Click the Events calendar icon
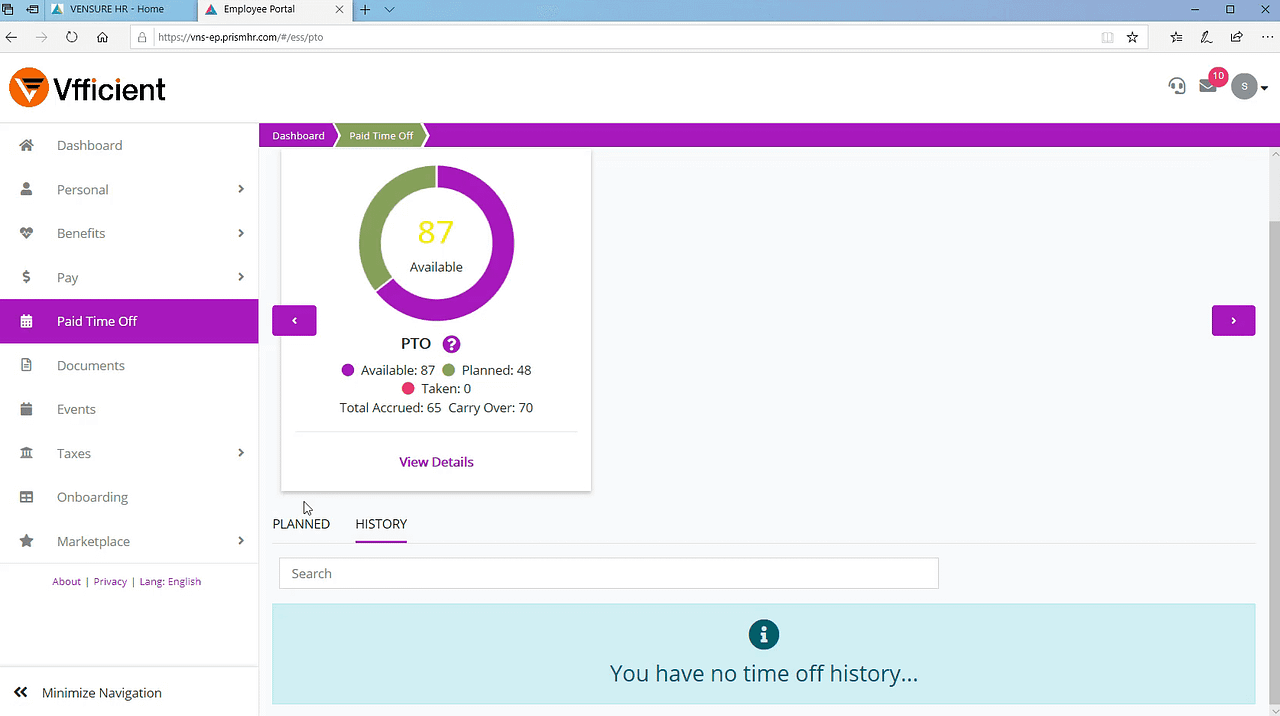This screenshot has height=716, width=1280. pos(27,409)
